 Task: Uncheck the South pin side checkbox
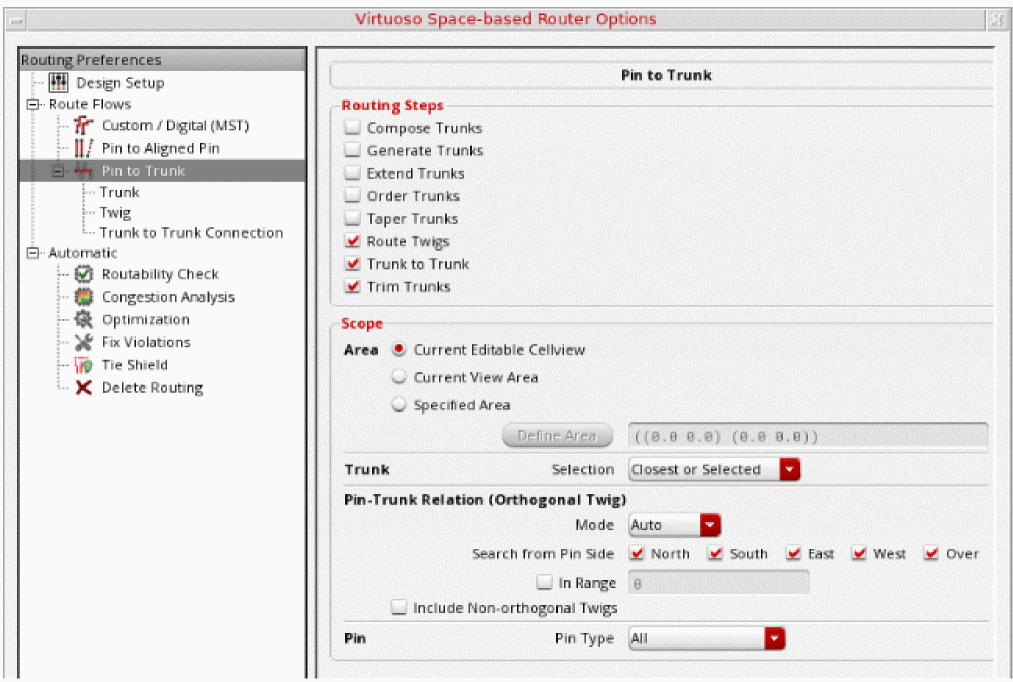tap(715, 553)
